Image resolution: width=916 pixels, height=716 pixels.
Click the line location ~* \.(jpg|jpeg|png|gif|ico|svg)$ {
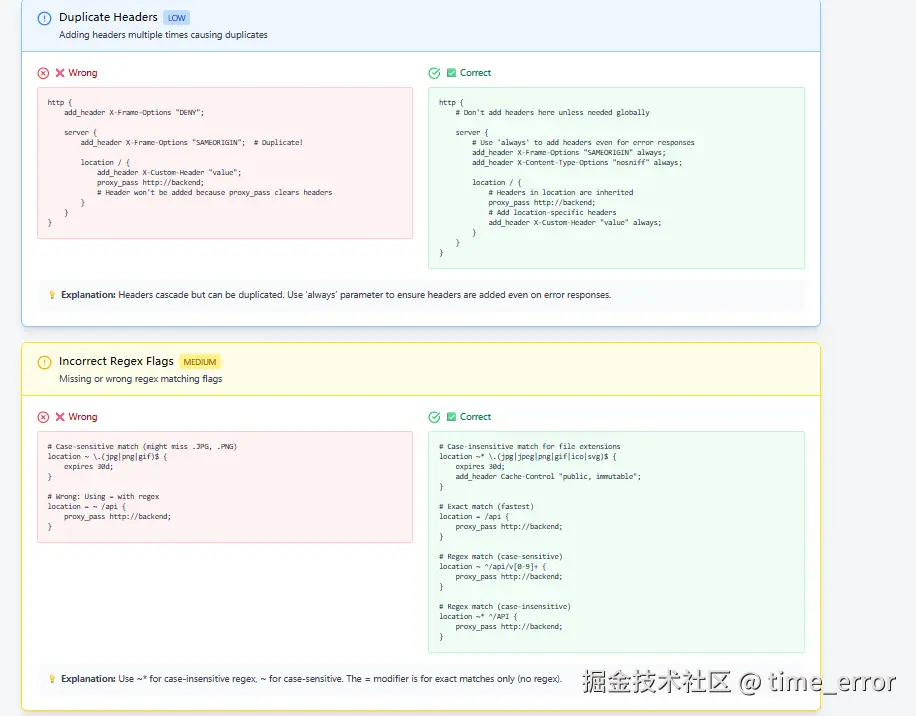[528, 456]
